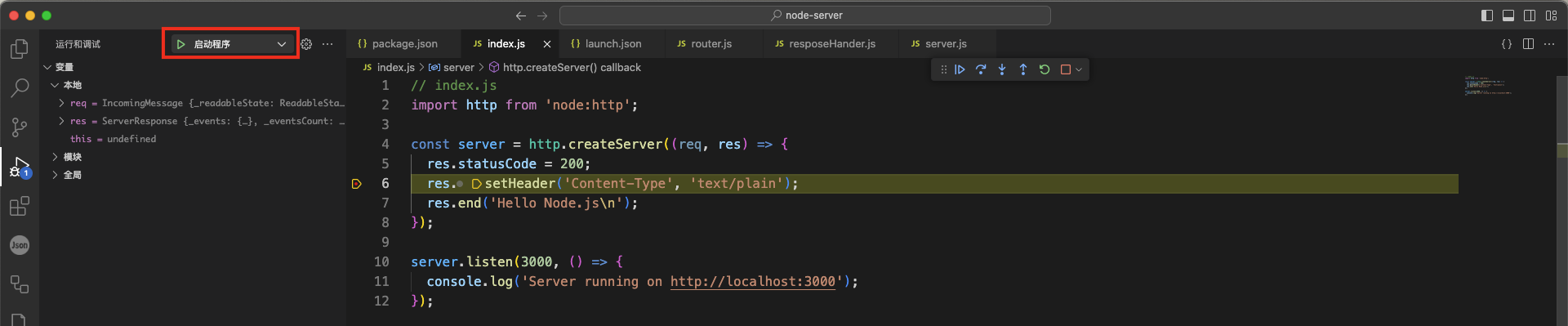Click Continue in the debug toolbar

click(x=960, y=69)
